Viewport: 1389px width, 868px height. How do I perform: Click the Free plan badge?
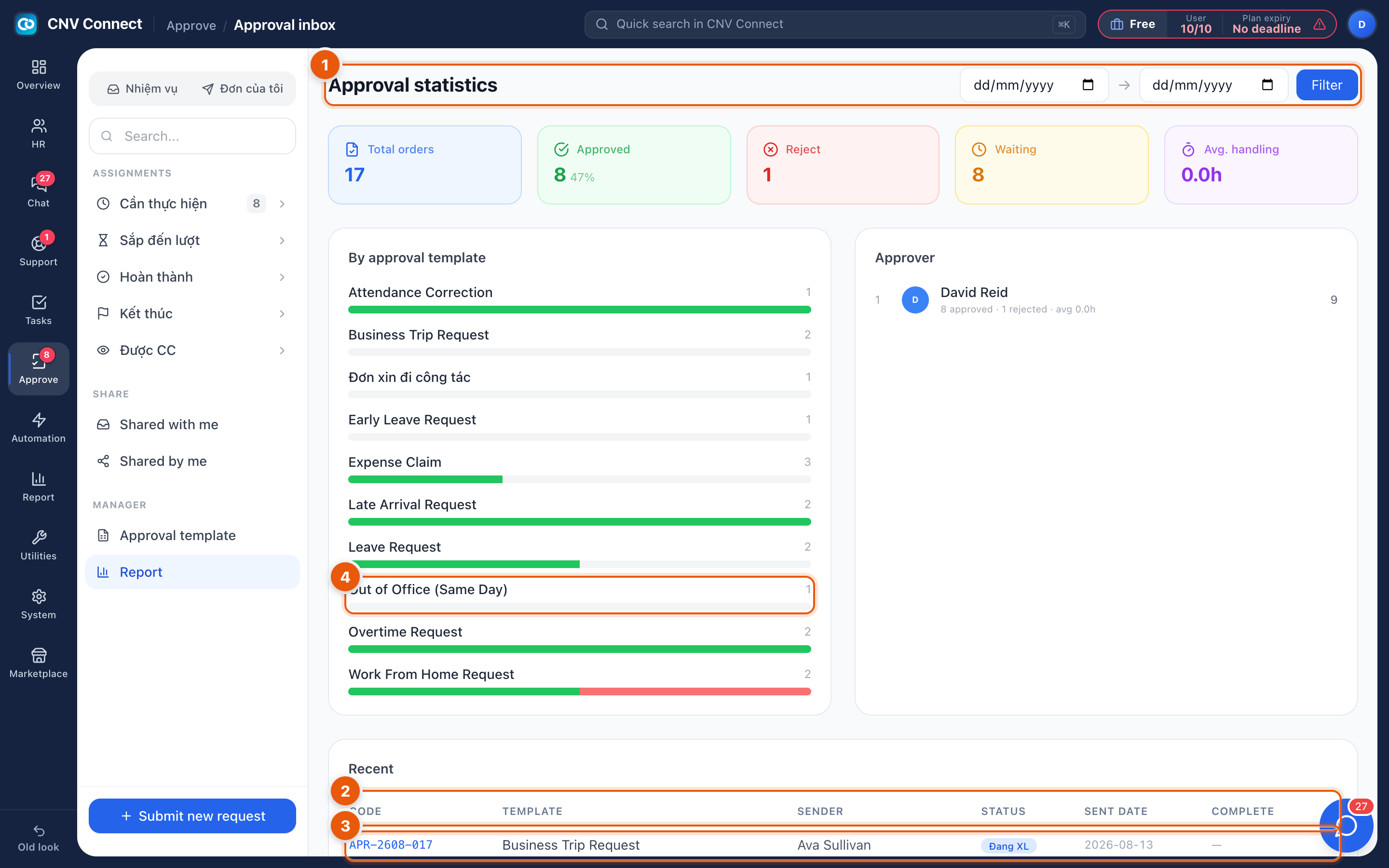(1132, 24)
